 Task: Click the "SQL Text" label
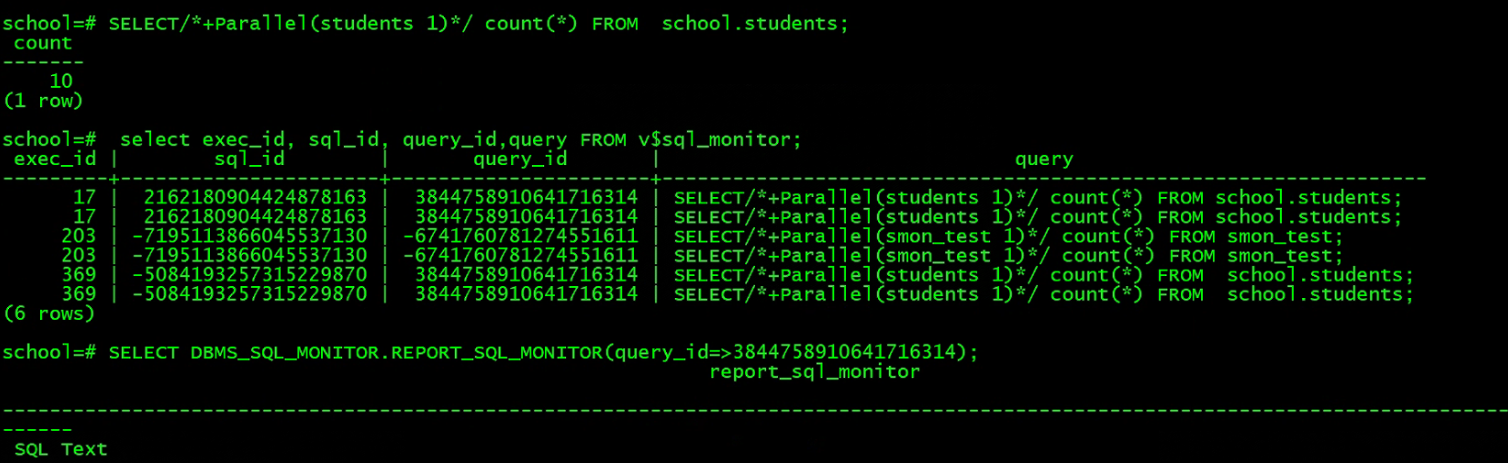point(60,449)
